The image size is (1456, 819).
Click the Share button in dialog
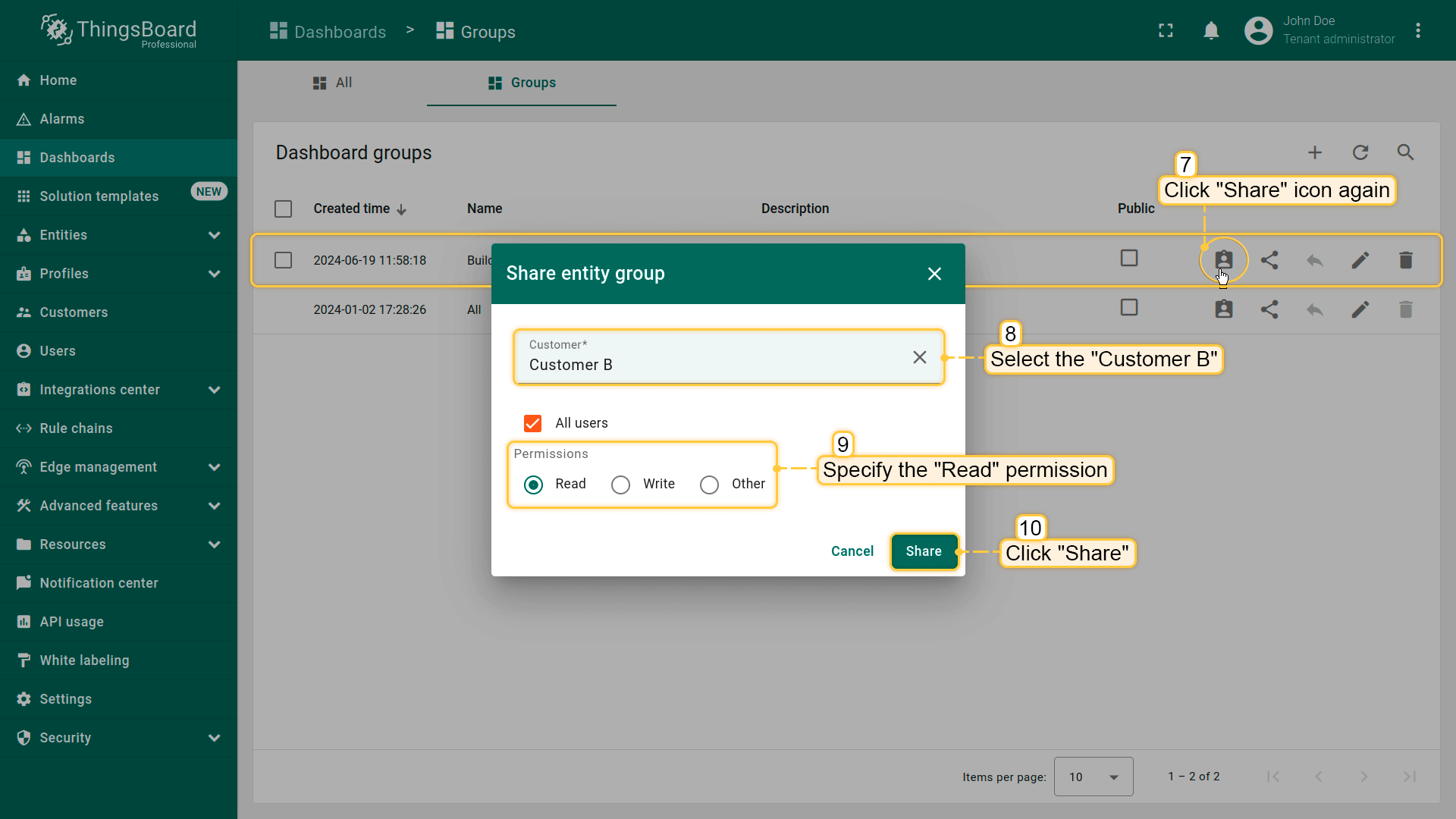tap(923, 551)
